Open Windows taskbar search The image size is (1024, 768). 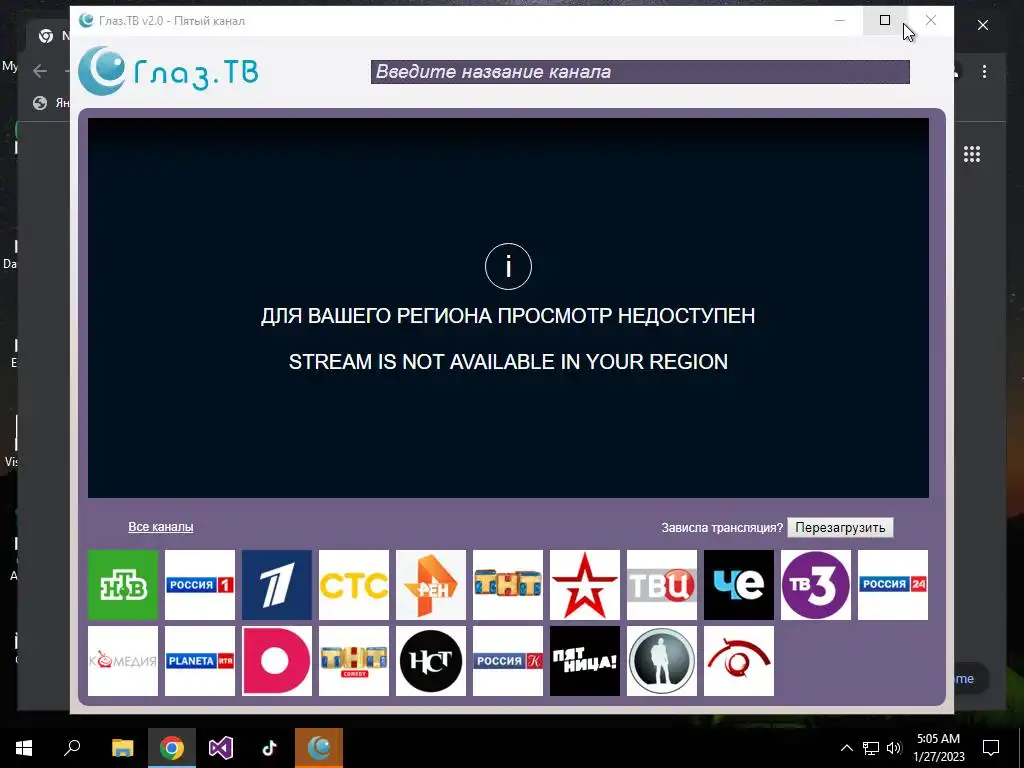coord(72,748)
